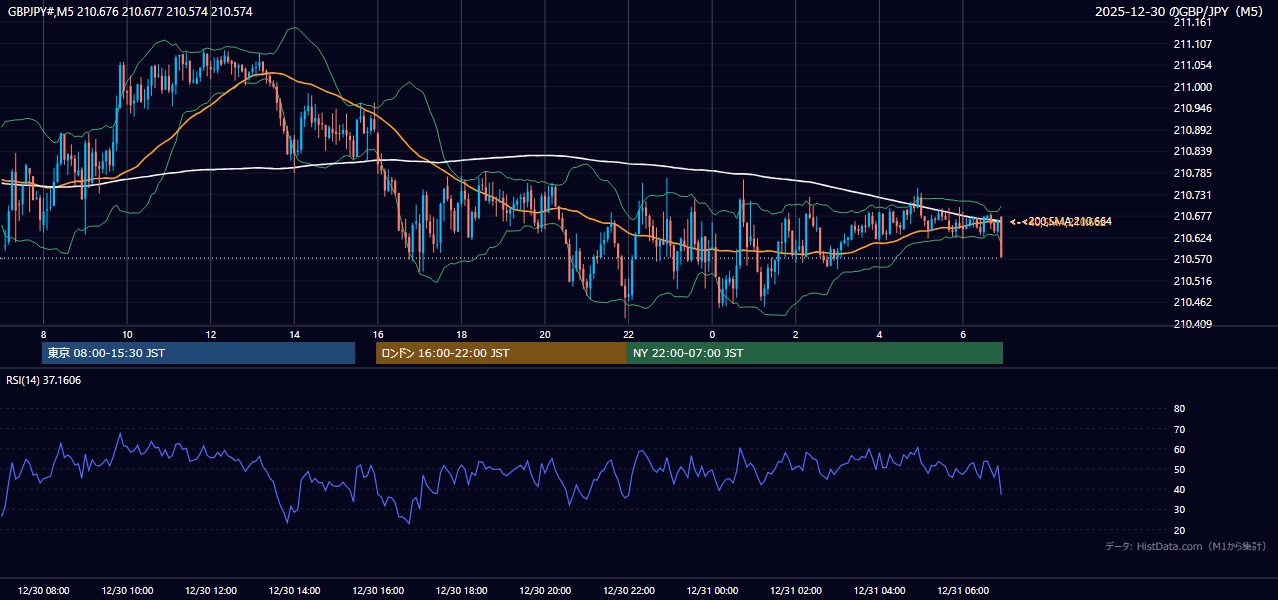Screen dimensions: 1278x600
Task: Click RSI scale value 50
Action: [1179, 469]
